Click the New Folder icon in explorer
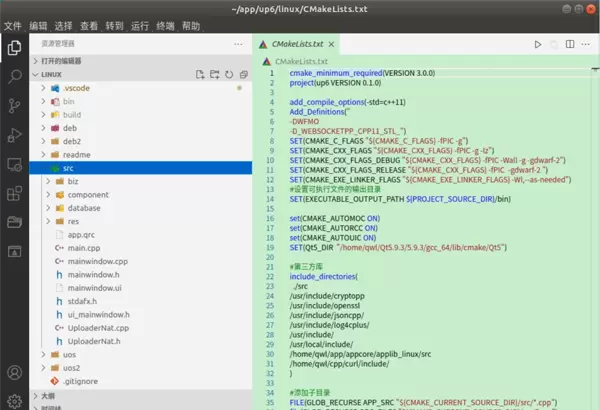The width and height of the screenshot is (600, 410). [x=214, y=74]
